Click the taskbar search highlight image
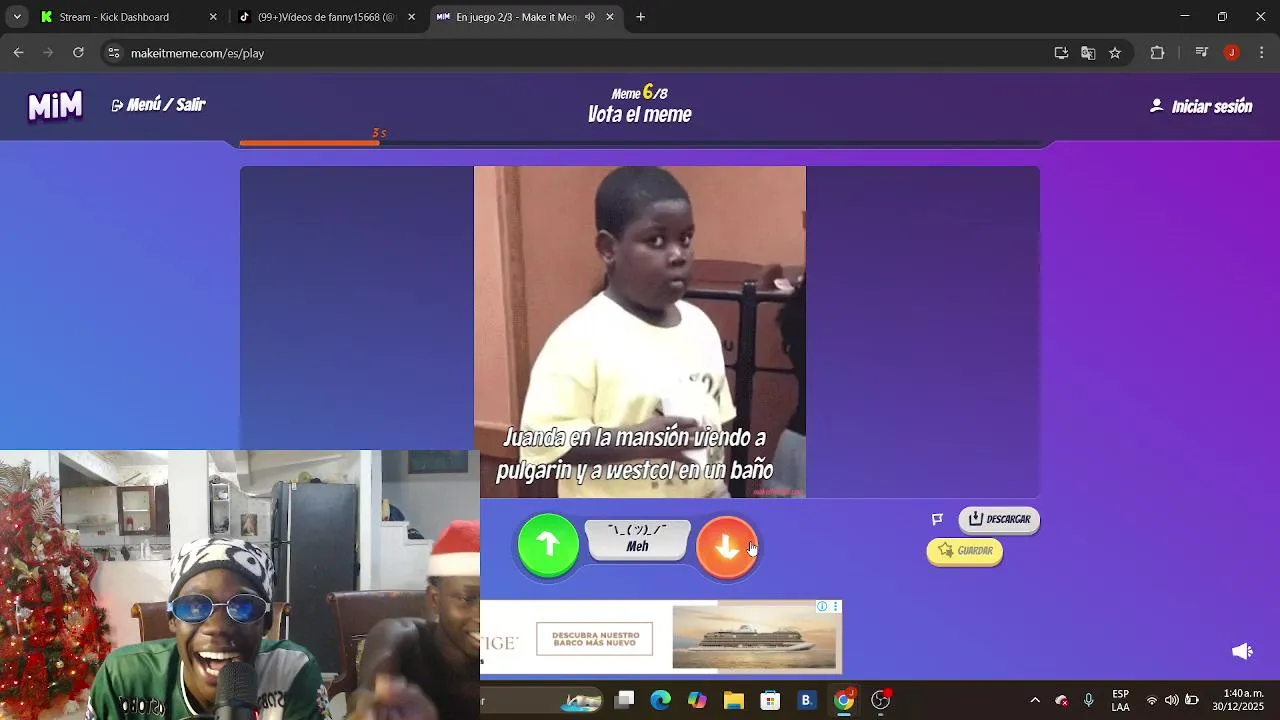The image size is (1280, 720). [581, 700]
